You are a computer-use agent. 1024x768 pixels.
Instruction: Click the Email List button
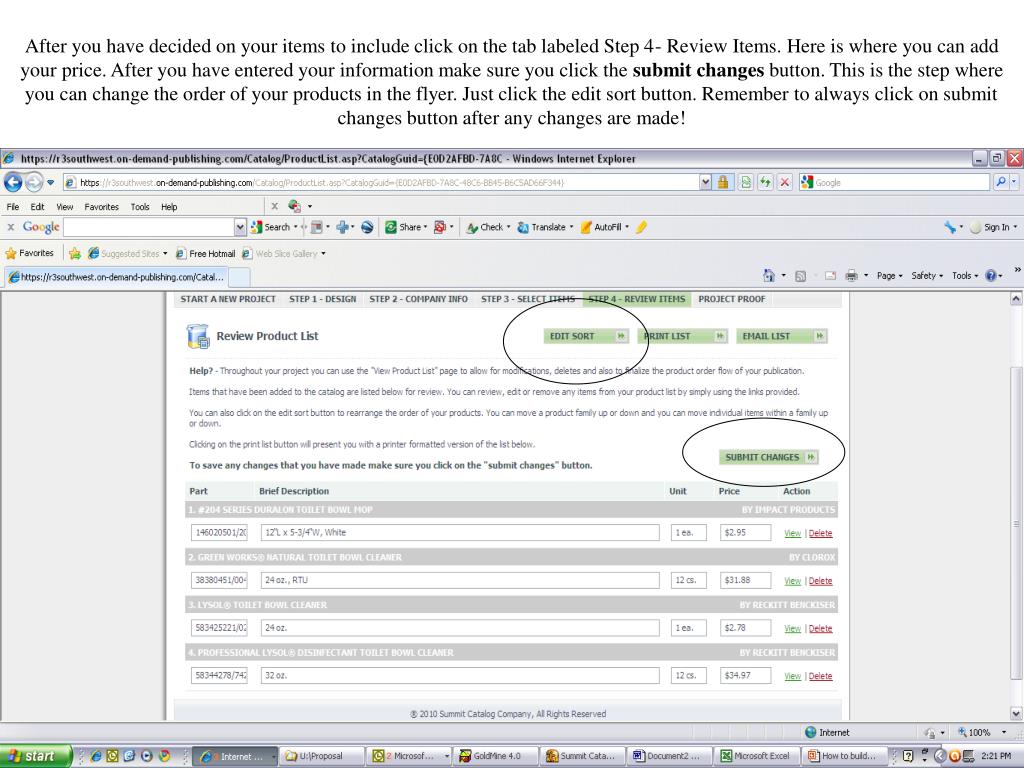tap(782, 336)
